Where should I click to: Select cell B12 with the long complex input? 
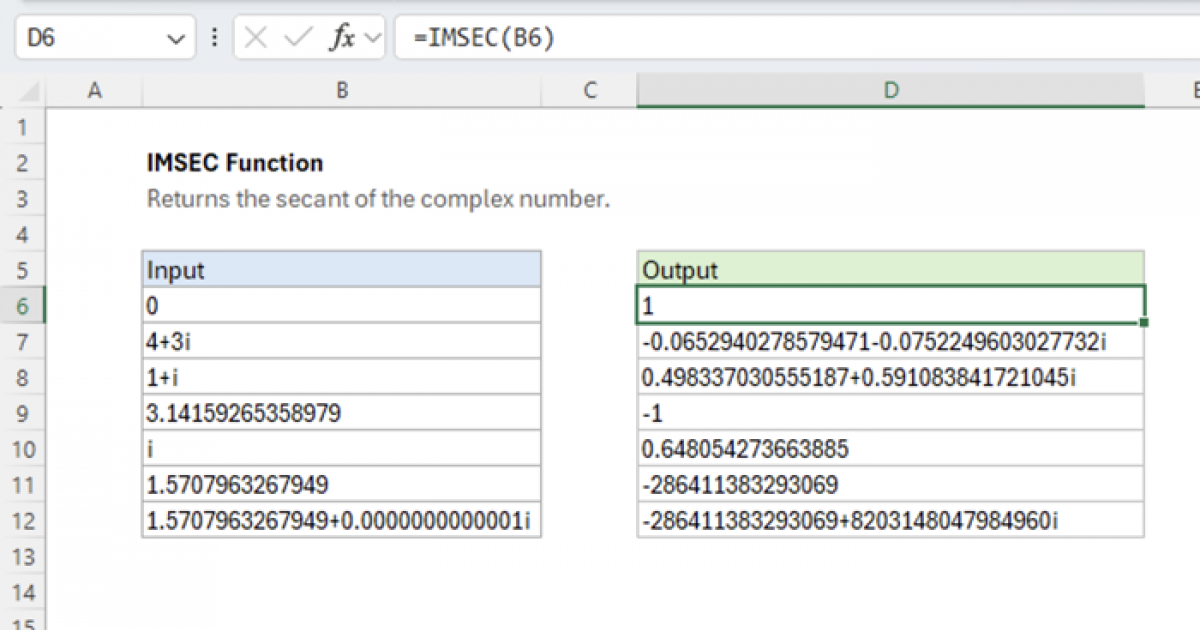click(342, 520)
